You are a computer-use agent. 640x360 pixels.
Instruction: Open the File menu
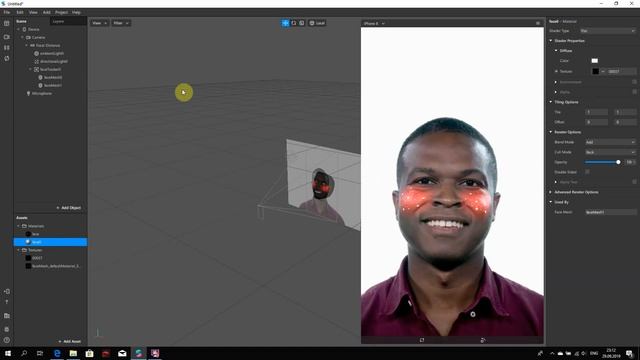coord(7,12)
